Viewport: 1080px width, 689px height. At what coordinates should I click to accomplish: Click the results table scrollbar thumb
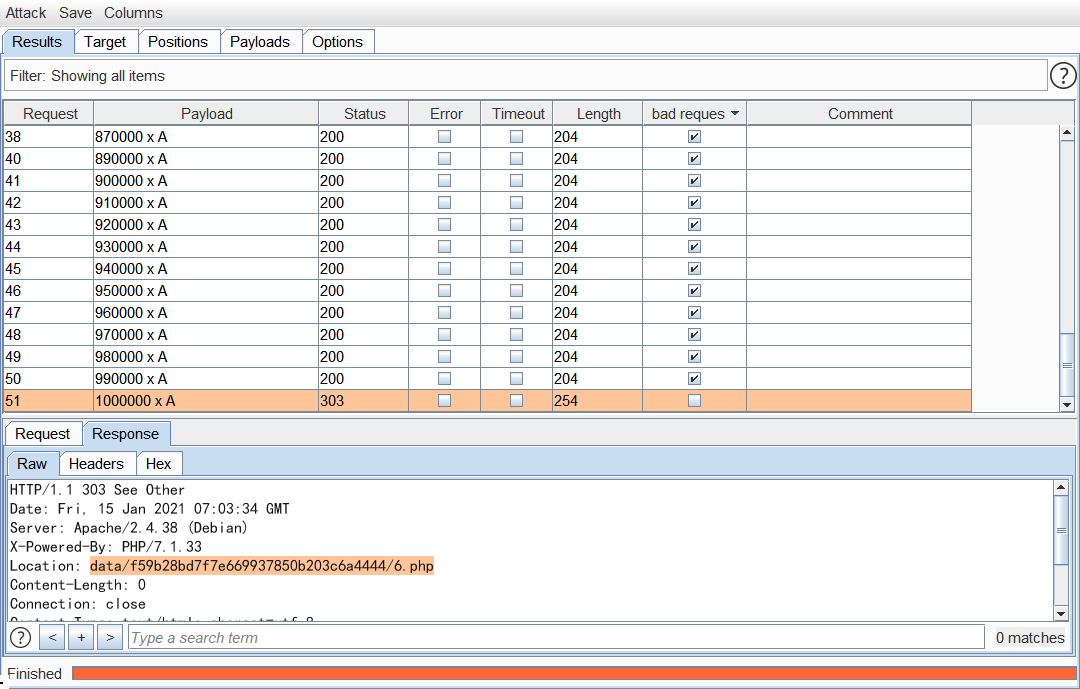pyautogui.click(x=1067, y=365)
